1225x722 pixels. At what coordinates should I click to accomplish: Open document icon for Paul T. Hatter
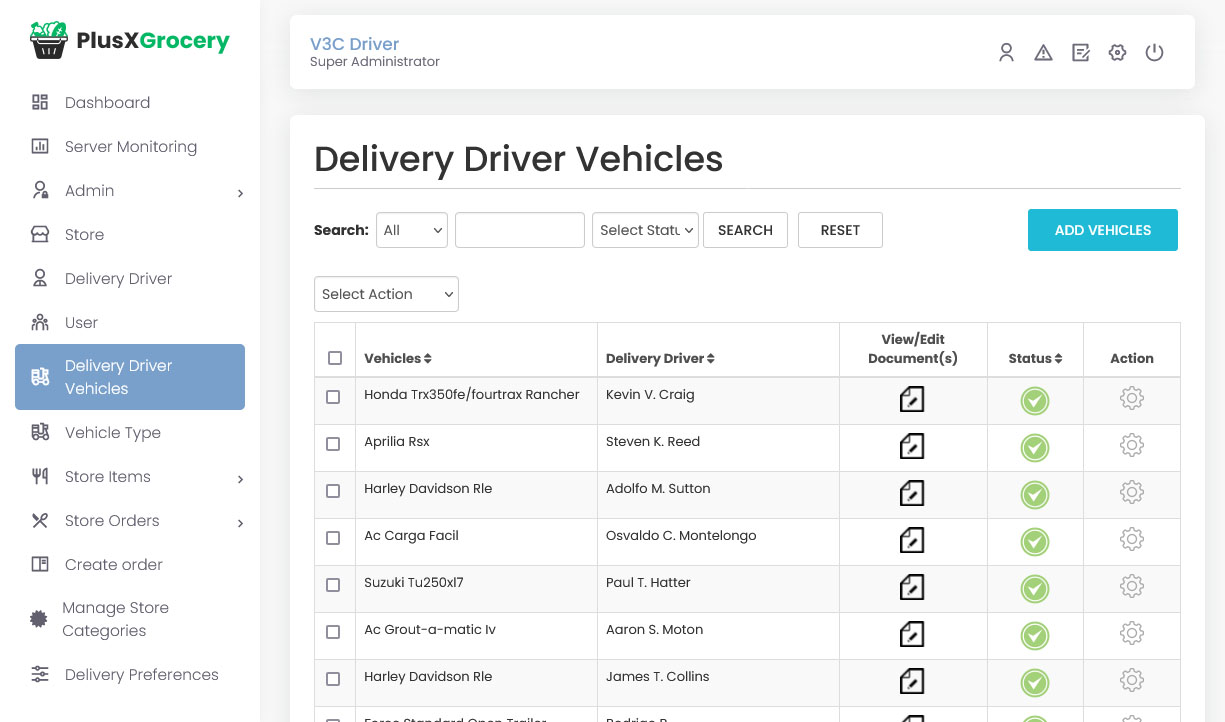[x=912, y=587]
